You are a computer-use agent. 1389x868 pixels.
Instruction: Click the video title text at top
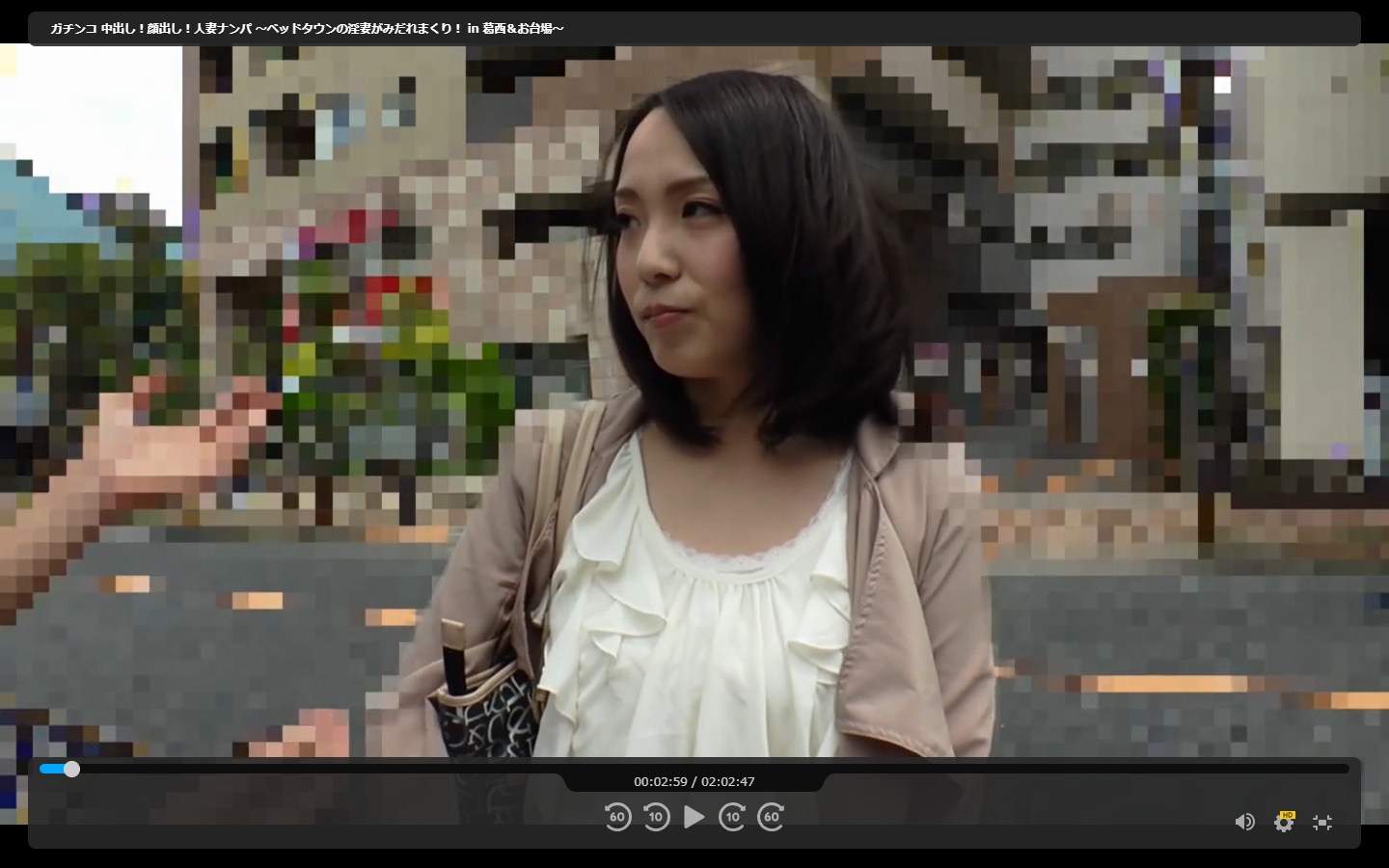click(307, 29)
